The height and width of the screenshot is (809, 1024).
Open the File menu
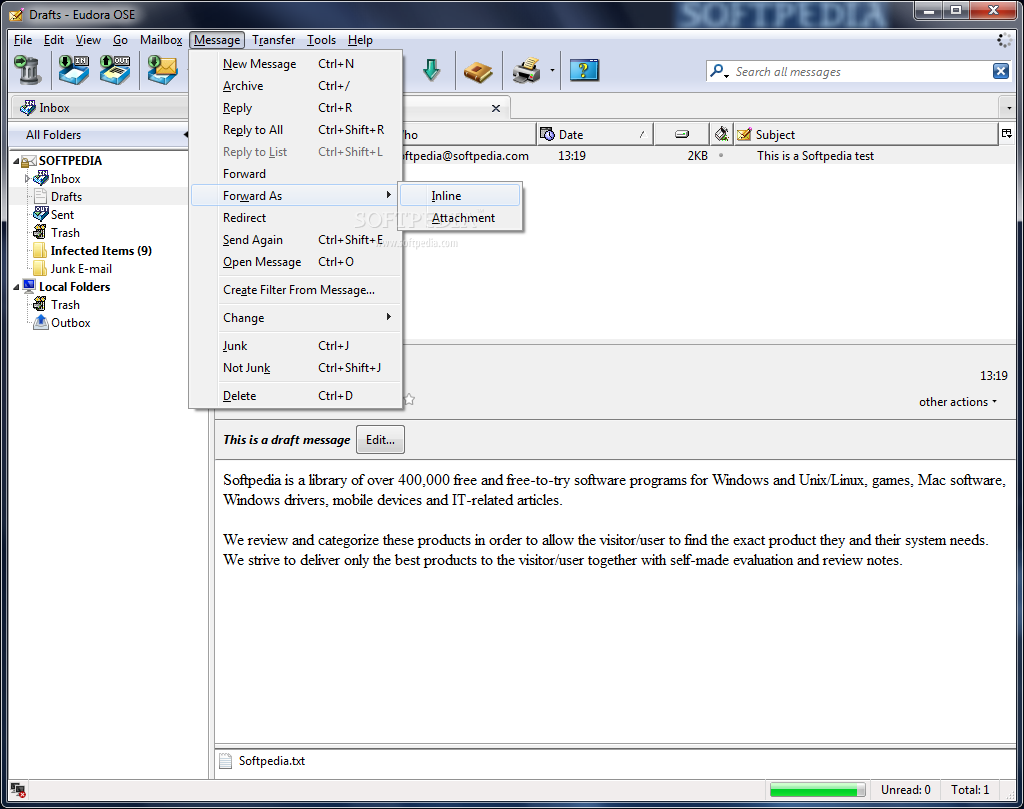click(x=23, y=40)
